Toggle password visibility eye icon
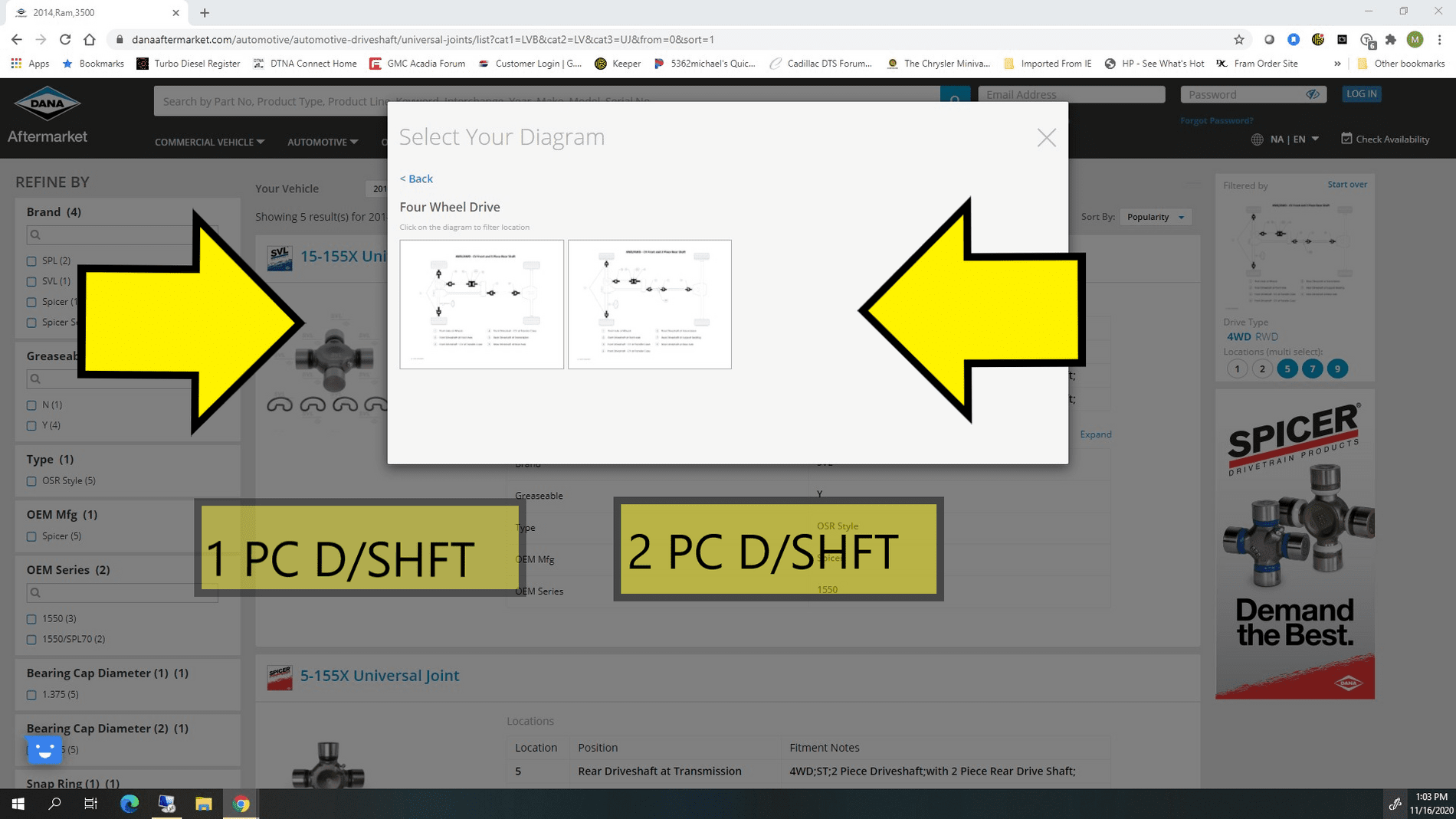The width and height of the screenshot is (1456, 819). pyautogui.click(x=1313, y=94)
